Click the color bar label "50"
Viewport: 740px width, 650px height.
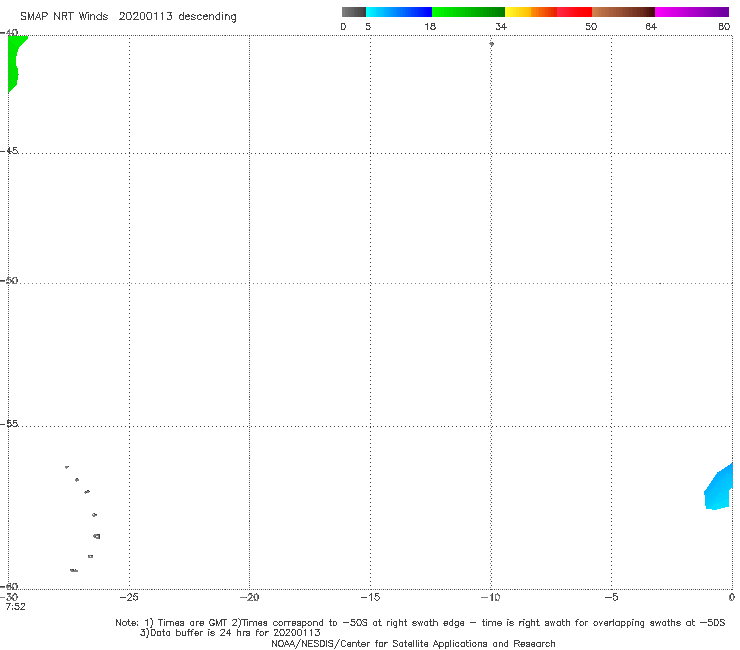click(x=591, y=26)
